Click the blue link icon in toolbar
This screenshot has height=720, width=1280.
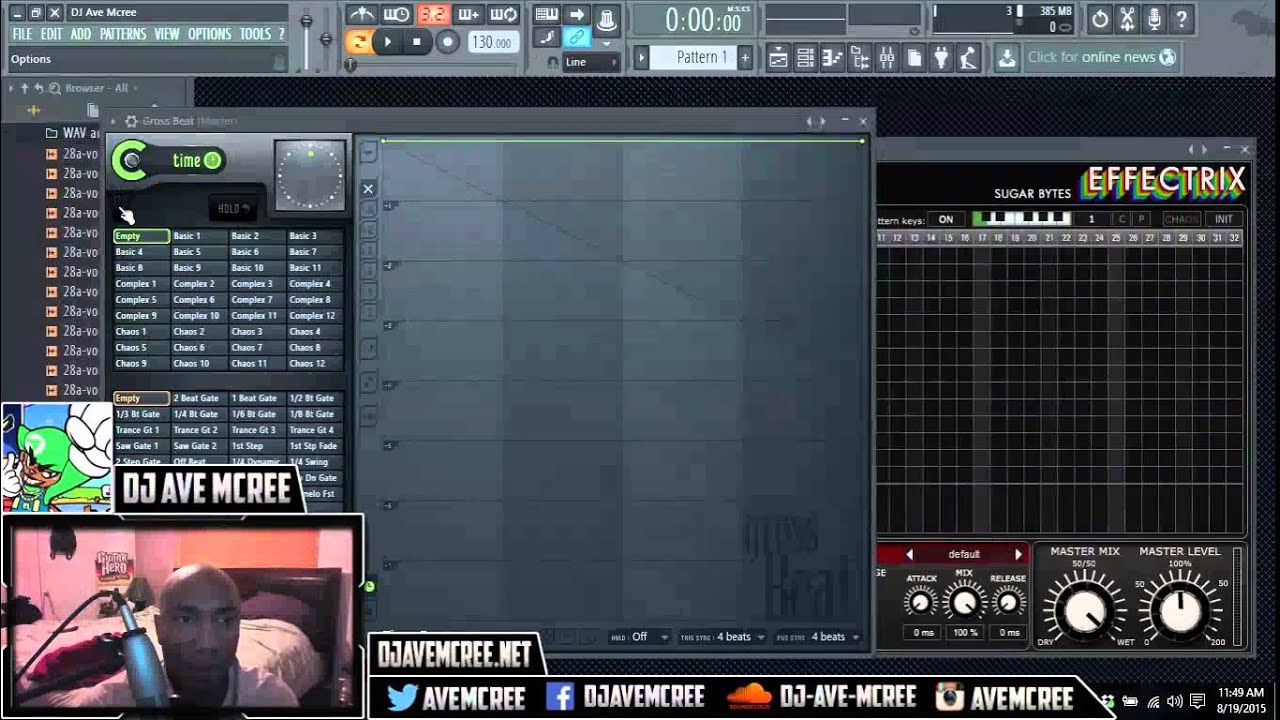[x=576, y=38]
